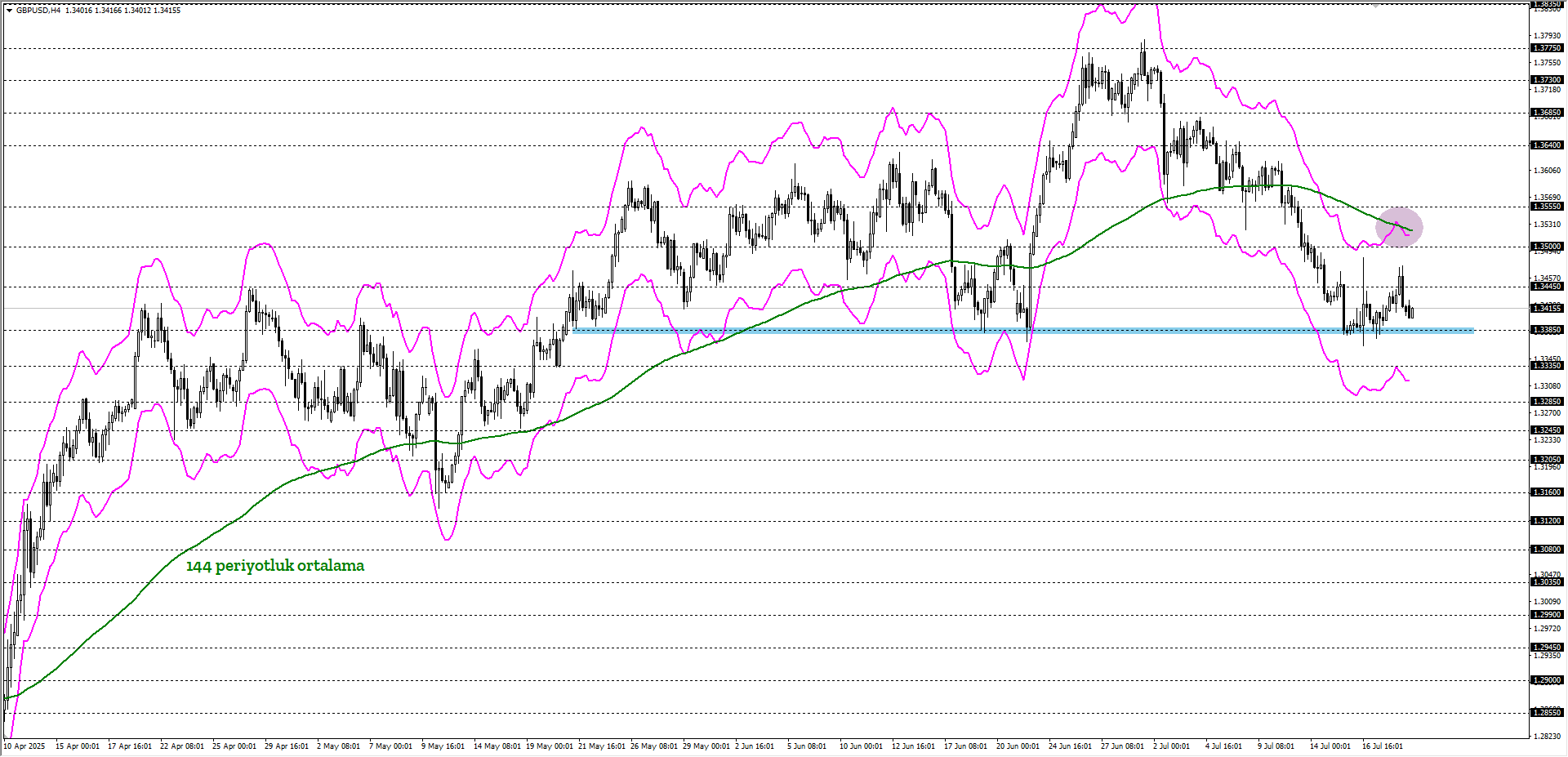Select the 1.29900 horizontal level label
This screenshot has width=1568, height=757.
tap(1547, 615)
